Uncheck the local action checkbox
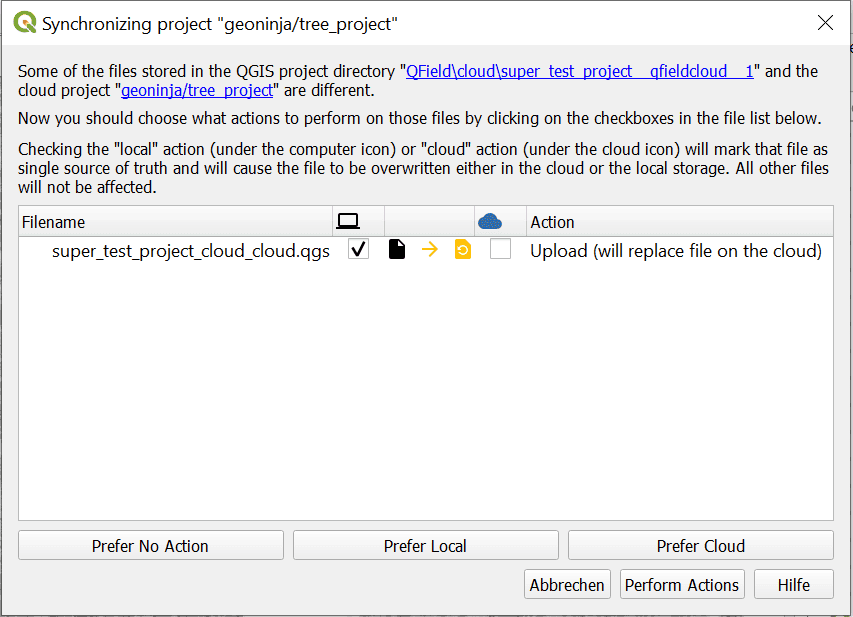The height and width of the screenshot is (617, 853). 358,250
